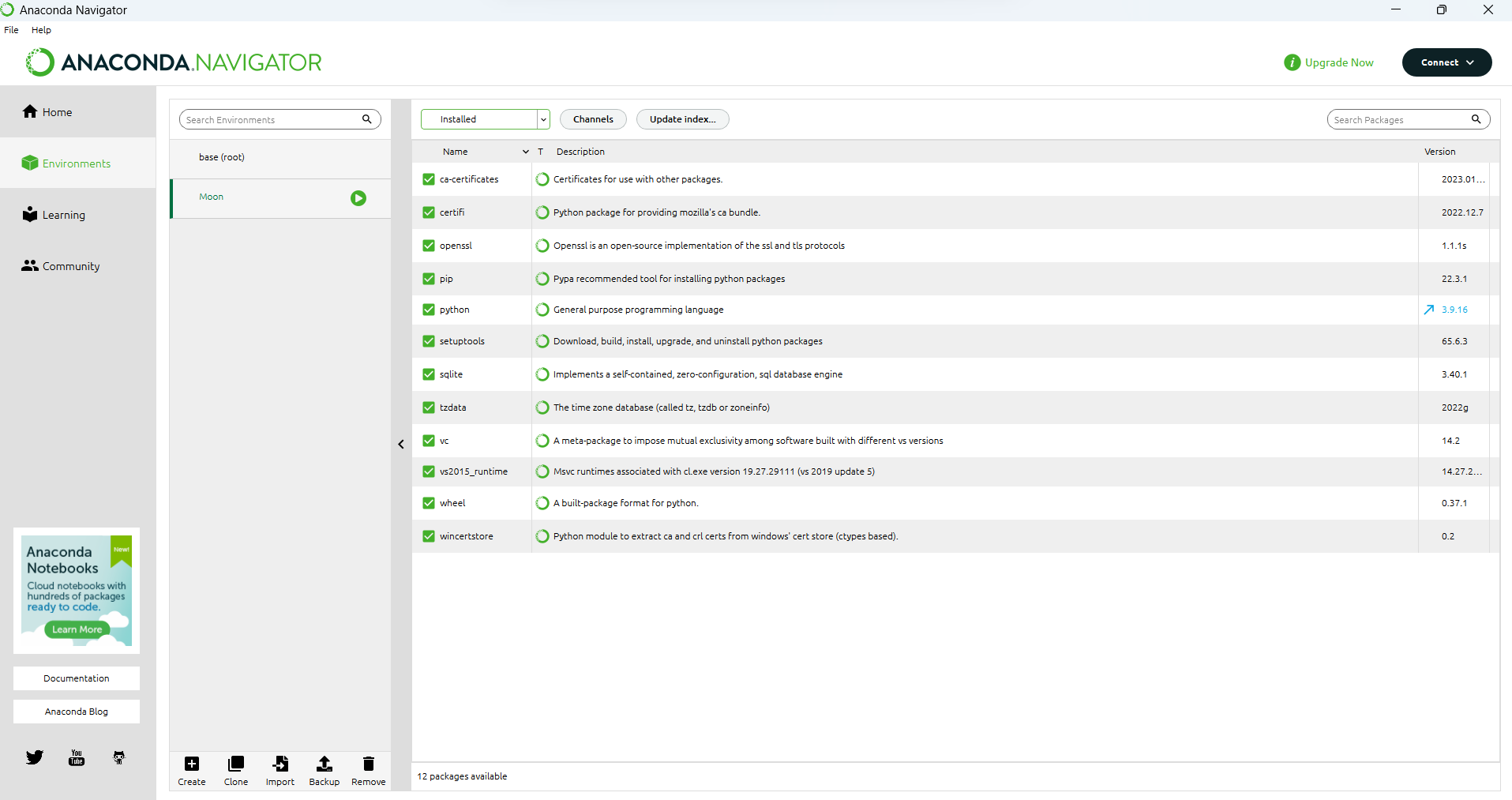
Task: Click the Clone environment icon
Action: (235, 764)
